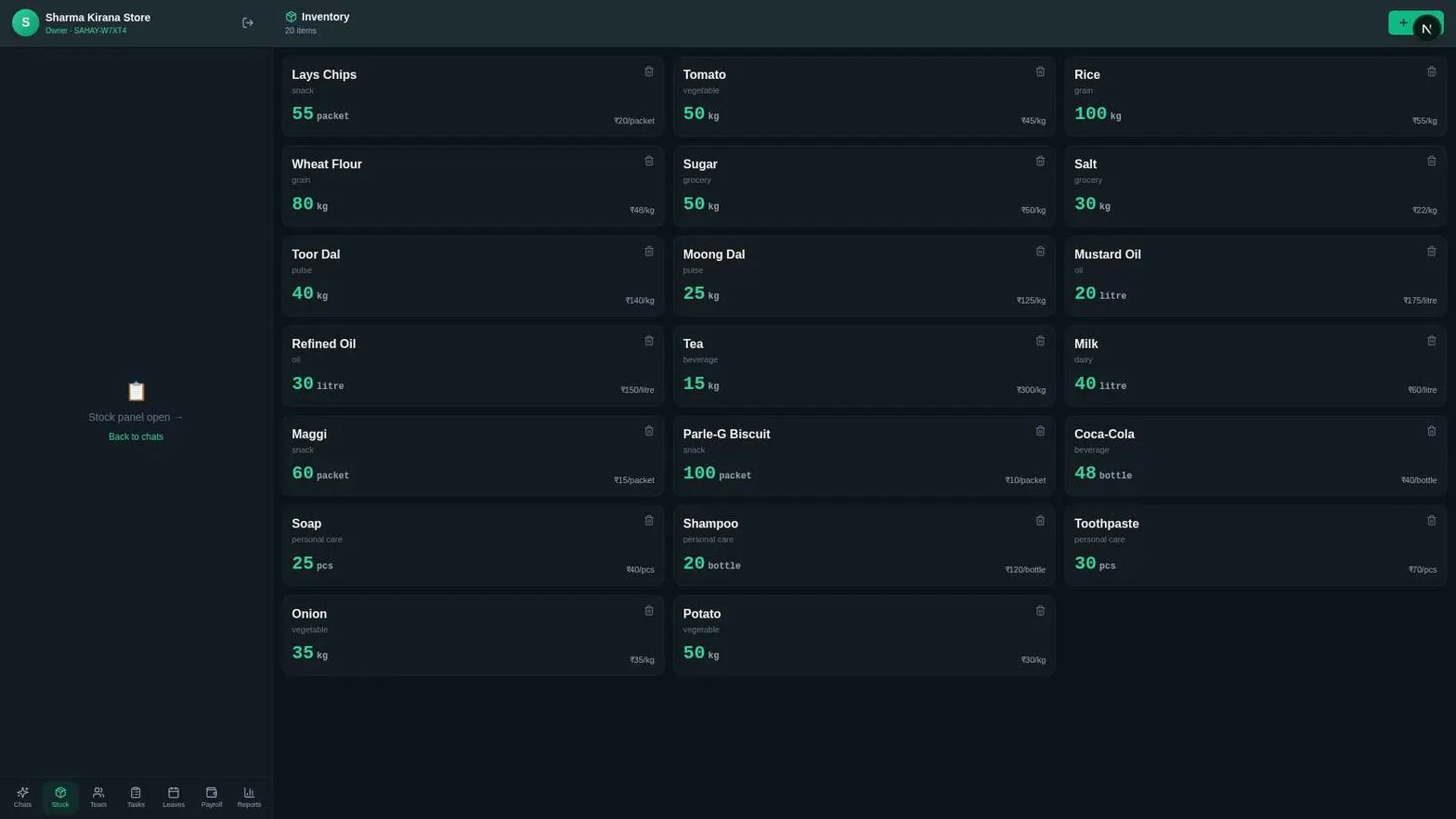1456x819 pixels.
Task: Click the round N badge
Action: pos(1426,29)
